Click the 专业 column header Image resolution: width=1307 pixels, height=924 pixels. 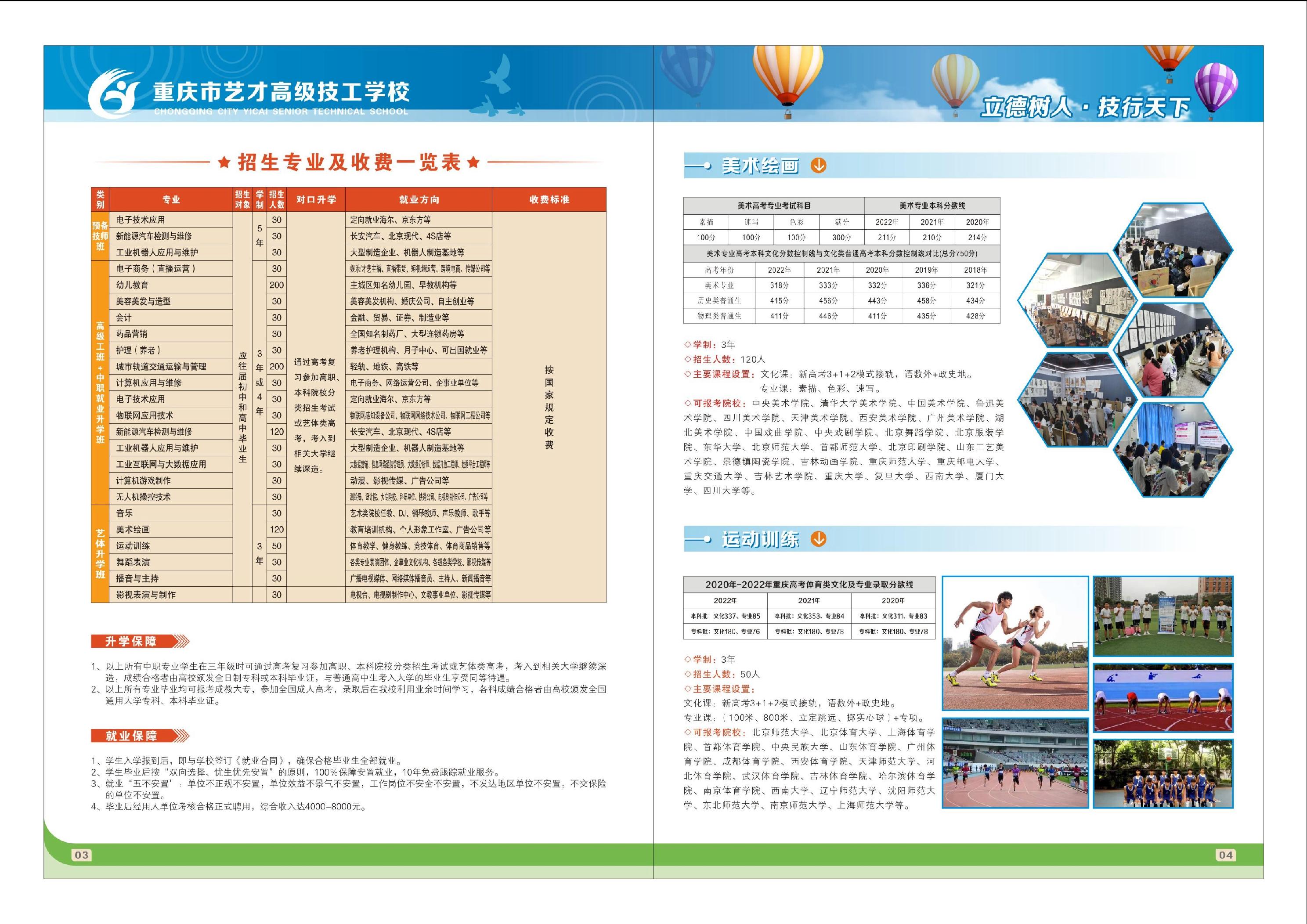pyautogui.click(x=171, y=199)
